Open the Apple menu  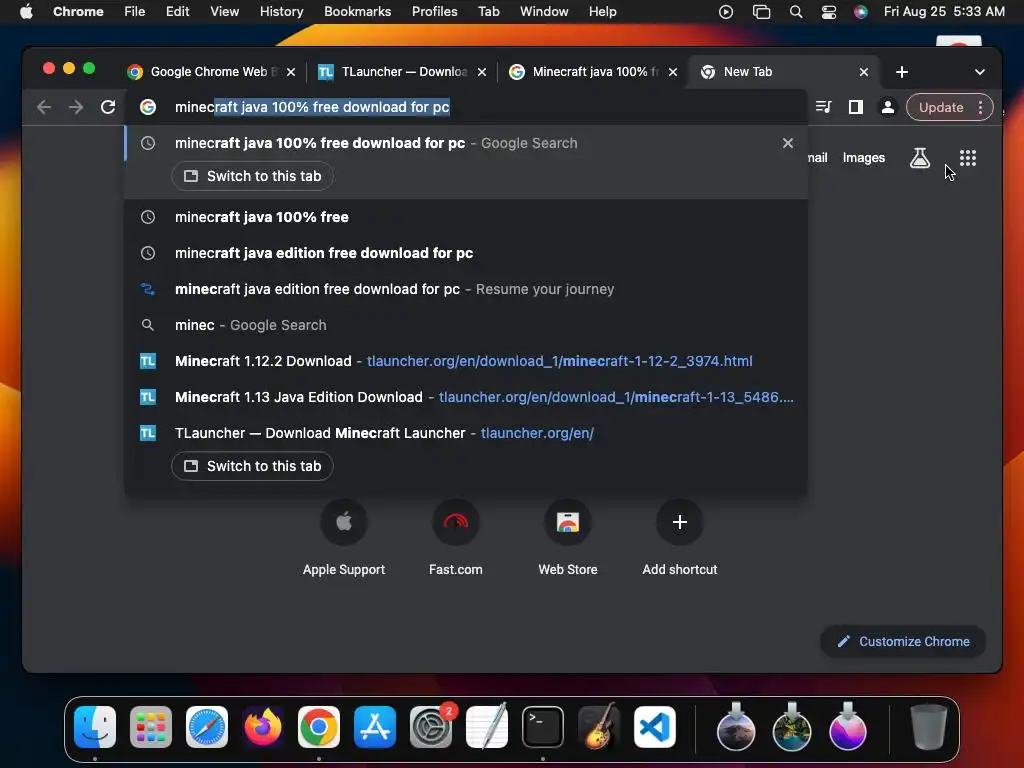pos(26,12)
